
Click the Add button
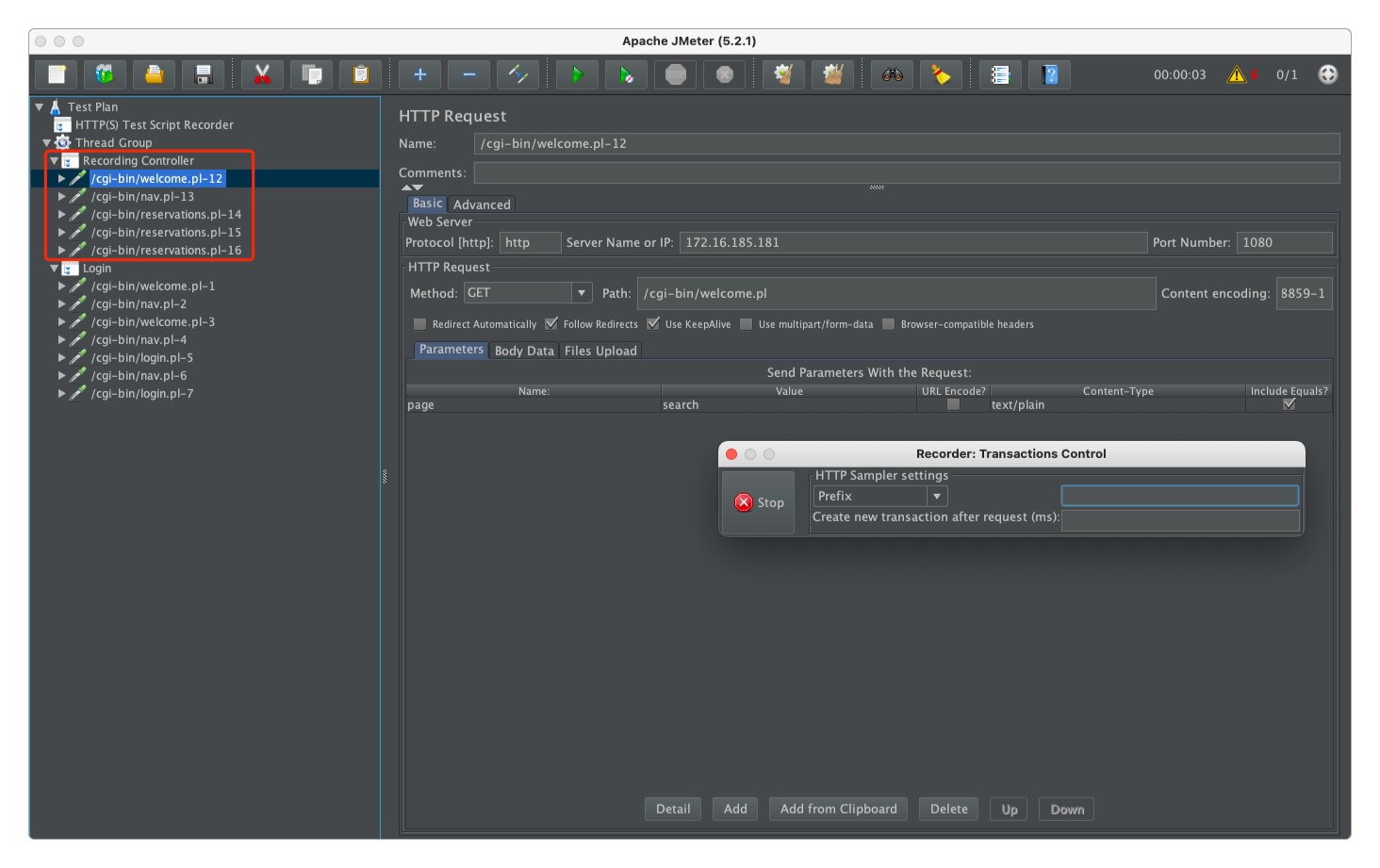(x=735, y=809)
